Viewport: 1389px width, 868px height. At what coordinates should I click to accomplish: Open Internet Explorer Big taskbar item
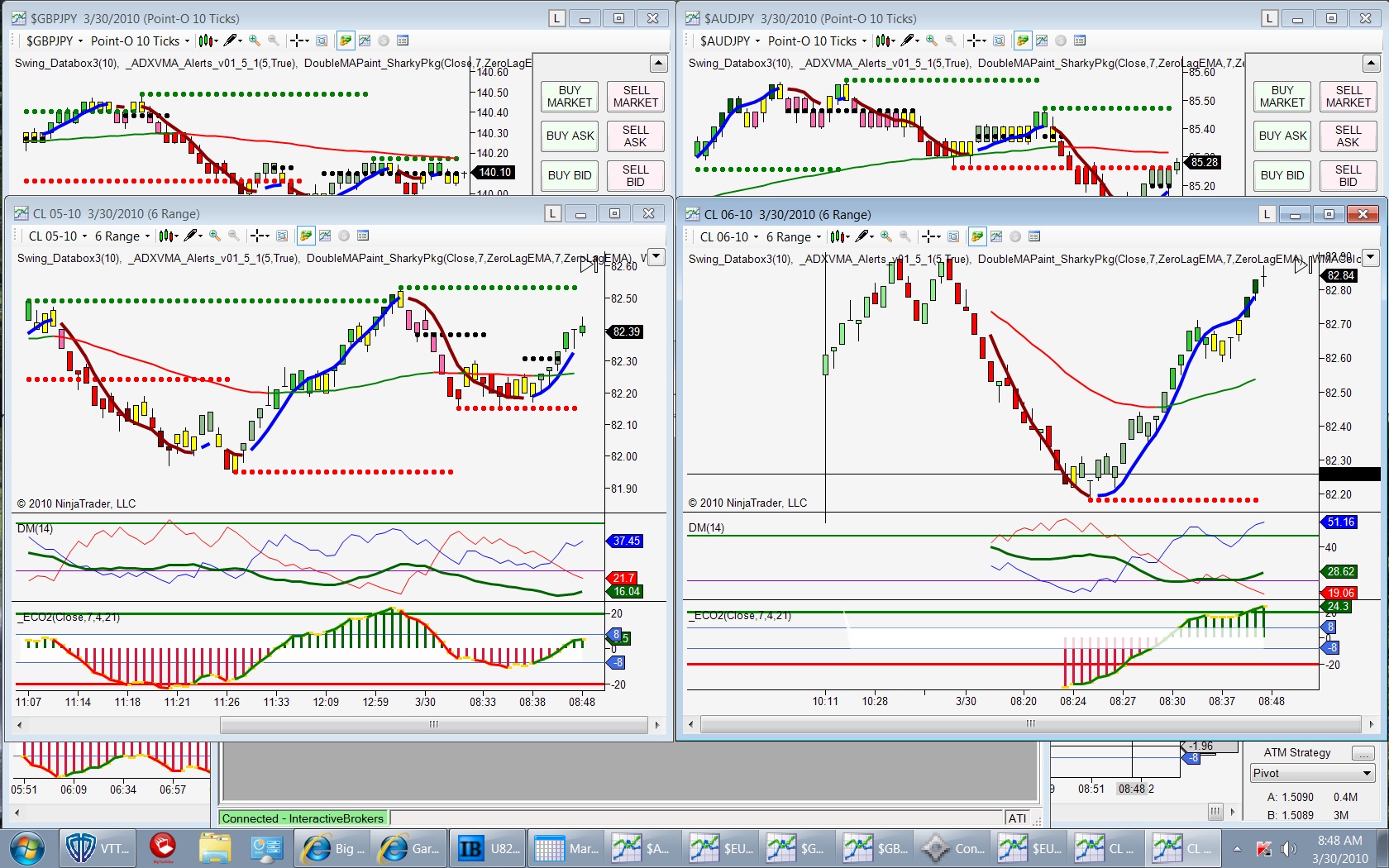(x=332, y=848)
